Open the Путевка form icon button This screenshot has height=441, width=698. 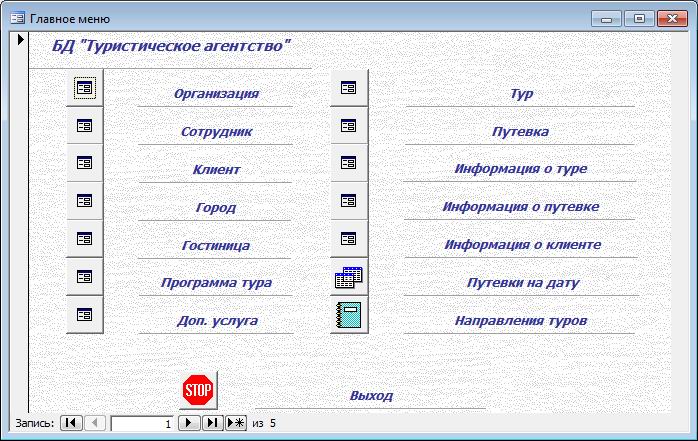[x=349, y=126]
